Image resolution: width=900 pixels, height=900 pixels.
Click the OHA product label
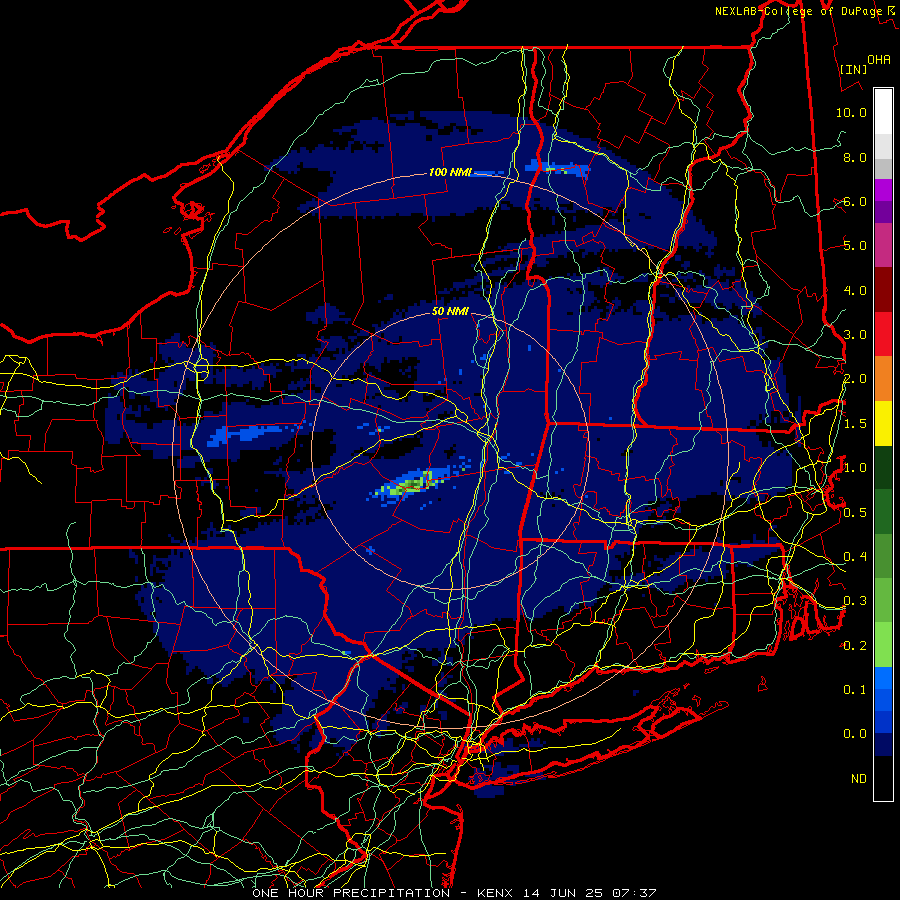[879, 59]
